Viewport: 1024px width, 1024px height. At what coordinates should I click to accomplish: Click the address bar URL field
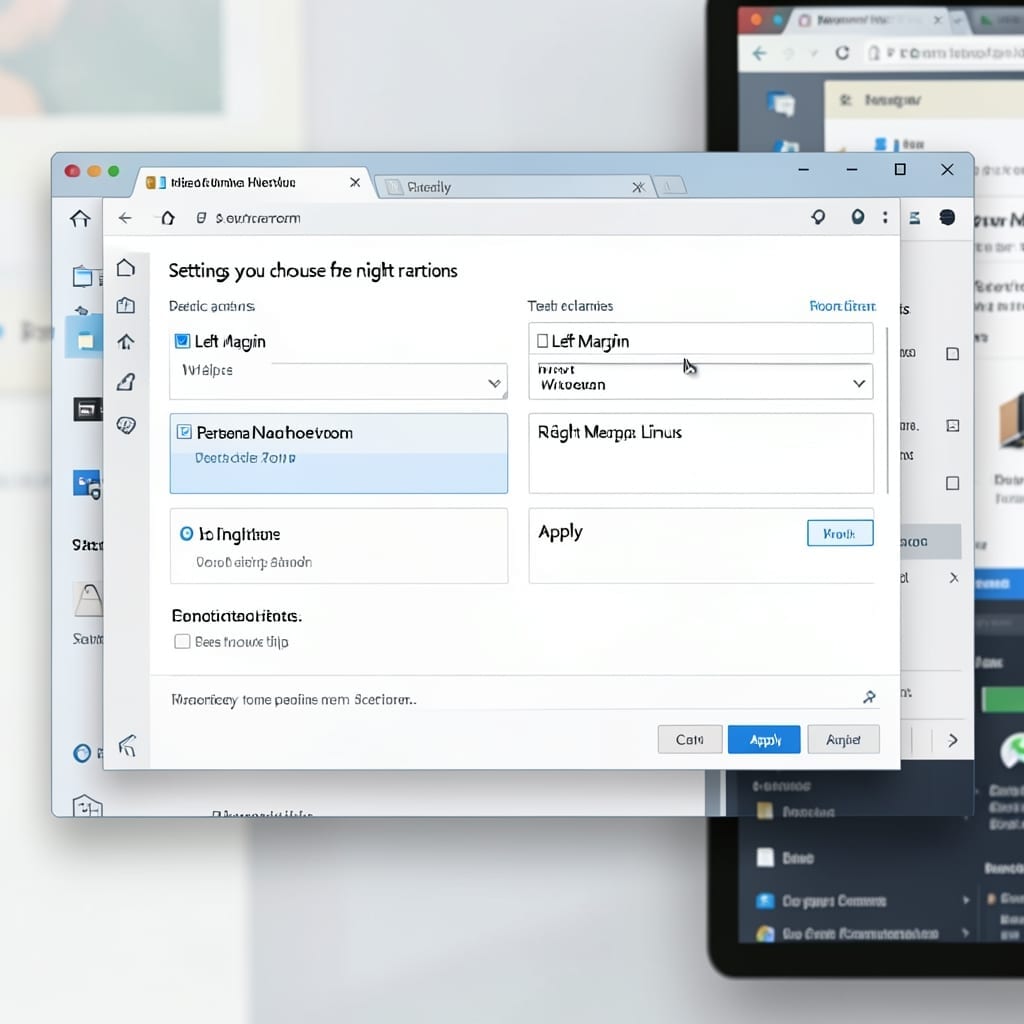coord(496,218)
